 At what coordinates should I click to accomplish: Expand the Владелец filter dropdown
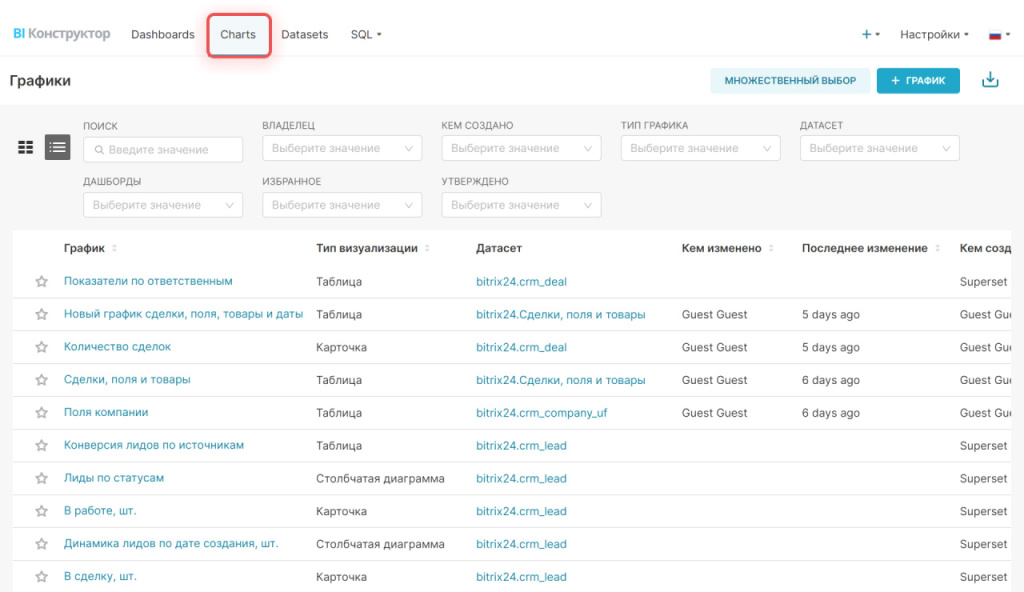tap(341, 148)
